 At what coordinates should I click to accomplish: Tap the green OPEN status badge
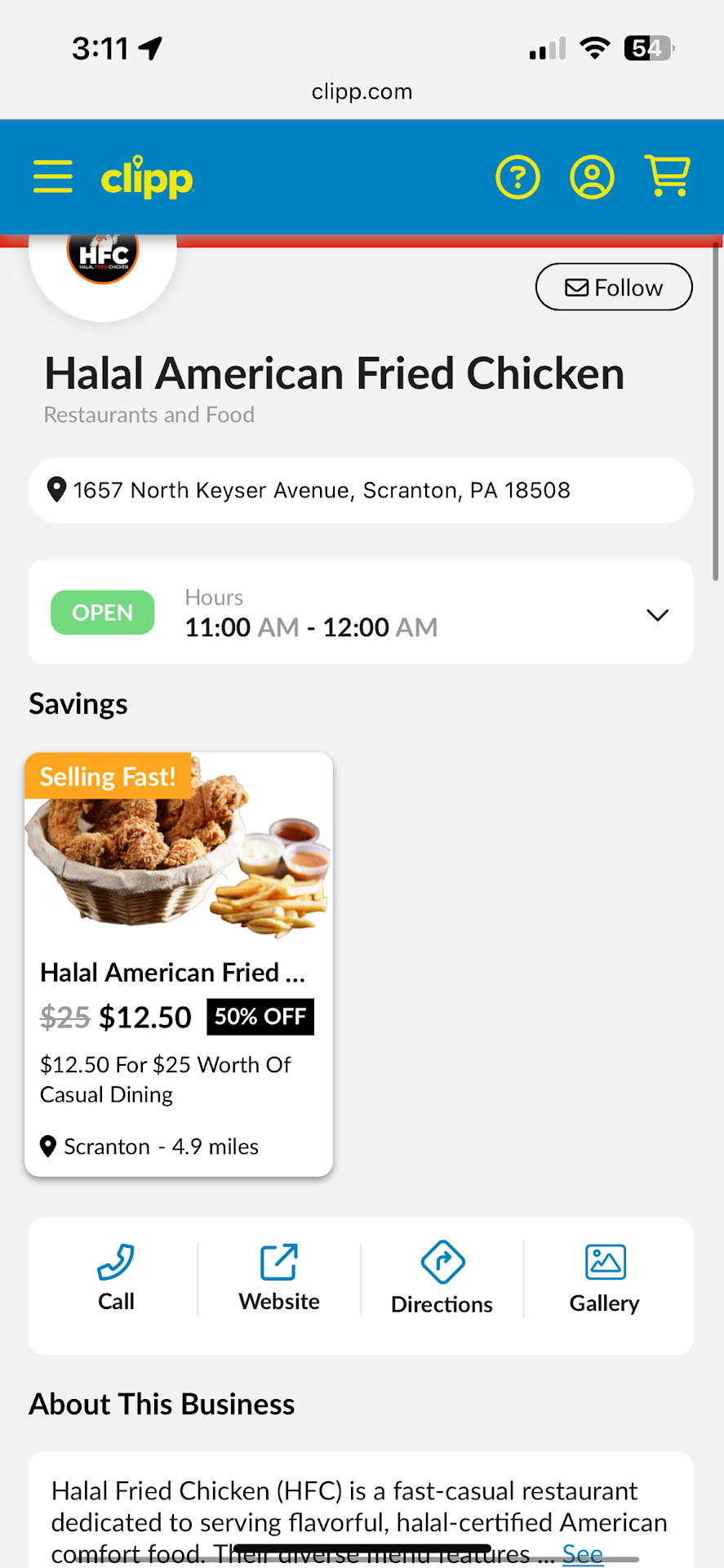pyautogui.click(x=103, y=612)
